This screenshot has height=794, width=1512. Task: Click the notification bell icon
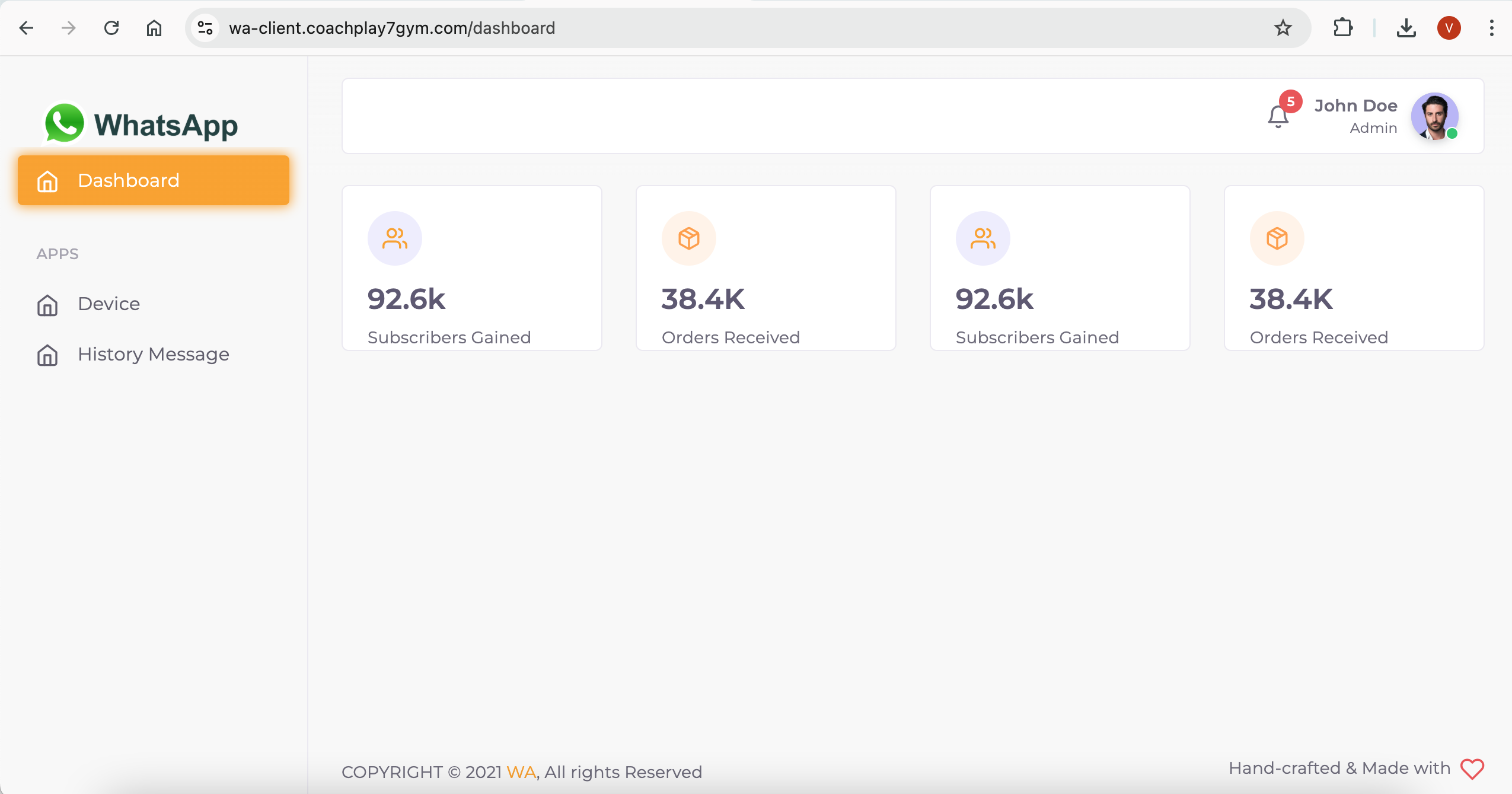(x=1278, y=117)
